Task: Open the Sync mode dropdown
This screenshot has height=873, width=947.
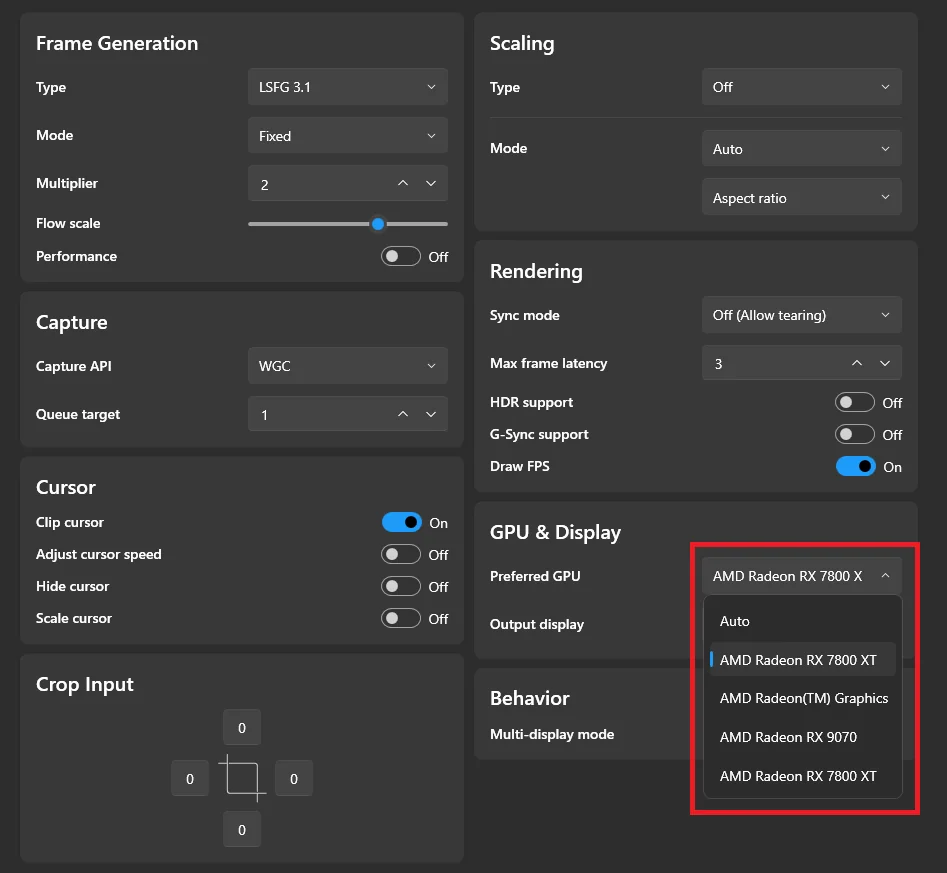Action: (802, 315)
